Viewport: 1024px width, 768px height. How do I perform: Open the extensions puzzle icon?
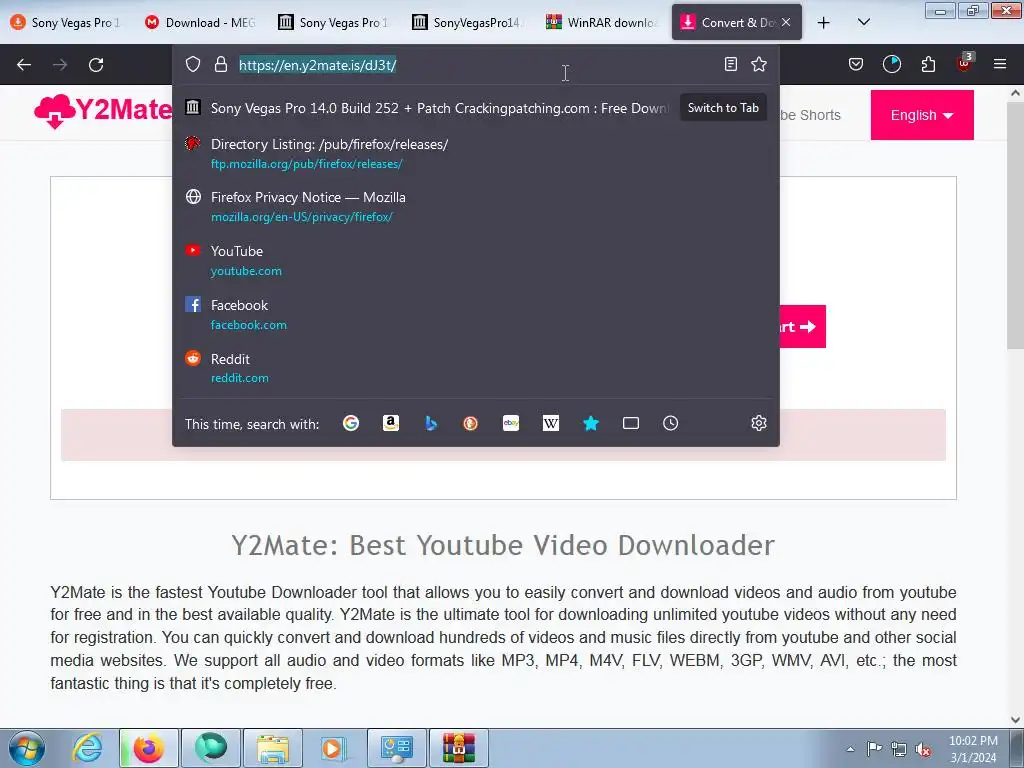928,64
